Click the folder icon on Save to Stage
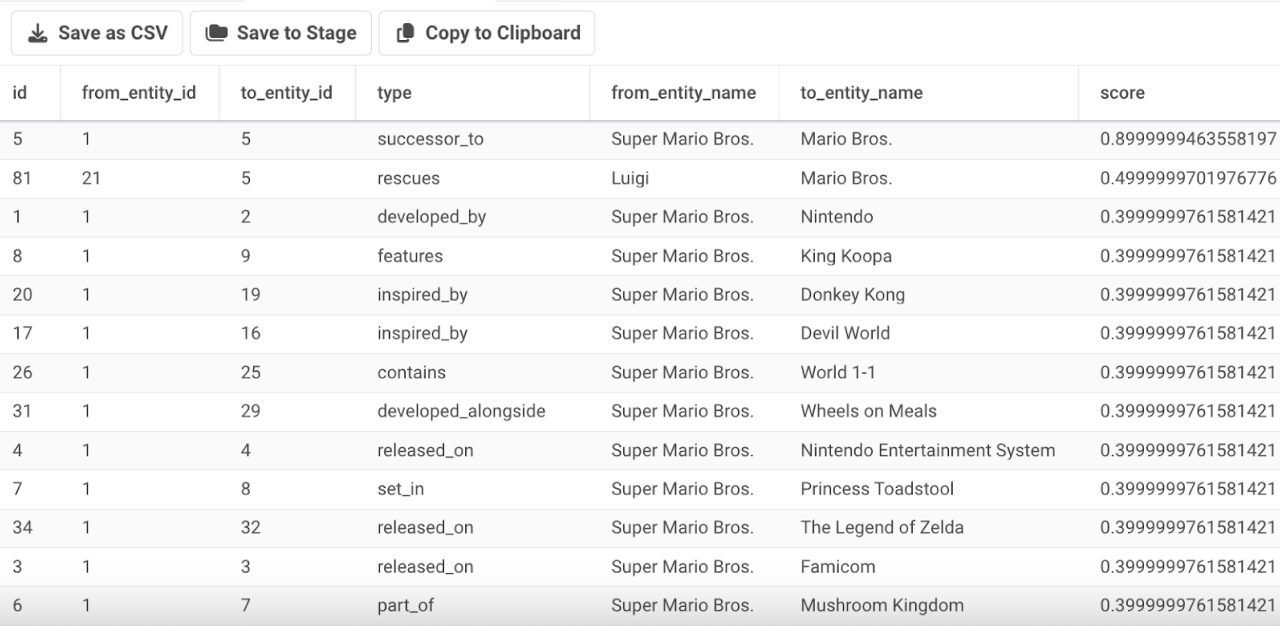1280x626 pixels. pyautogui.click(x=216, y=33)
